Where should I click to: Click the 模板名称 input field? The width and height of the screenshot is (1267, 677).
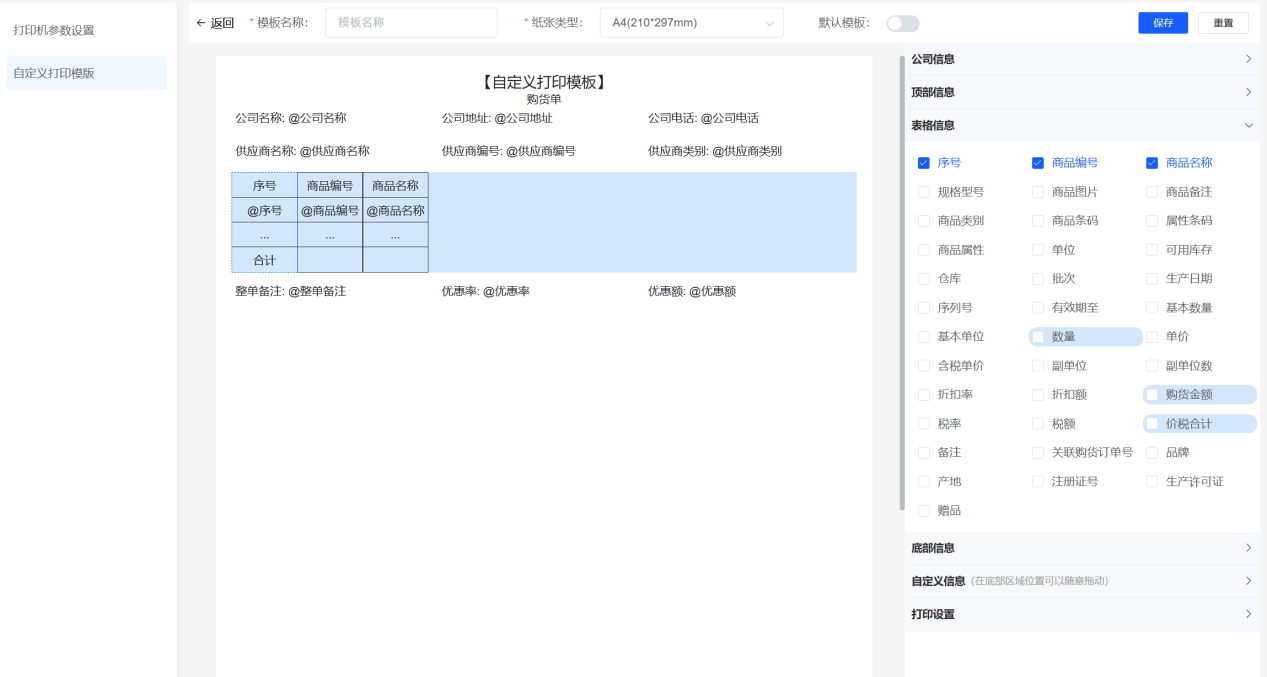pyautogui.click(x=410, y=23)
